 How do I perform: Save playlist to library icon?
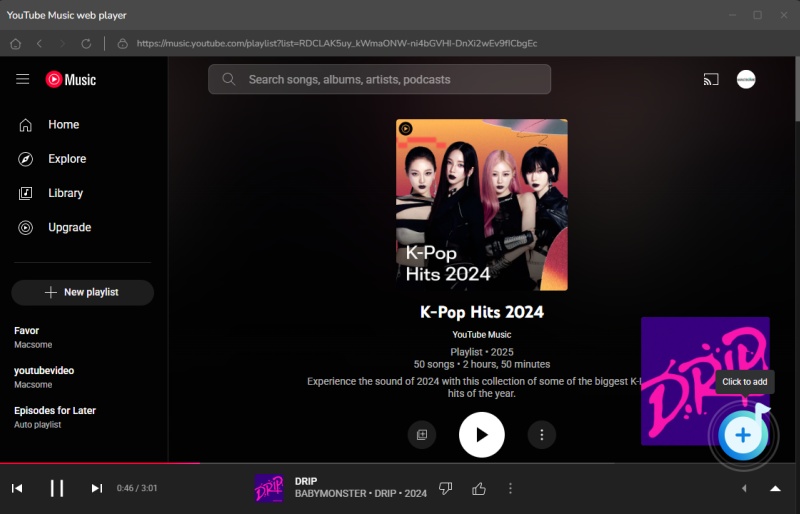click(x=422, y=435)
